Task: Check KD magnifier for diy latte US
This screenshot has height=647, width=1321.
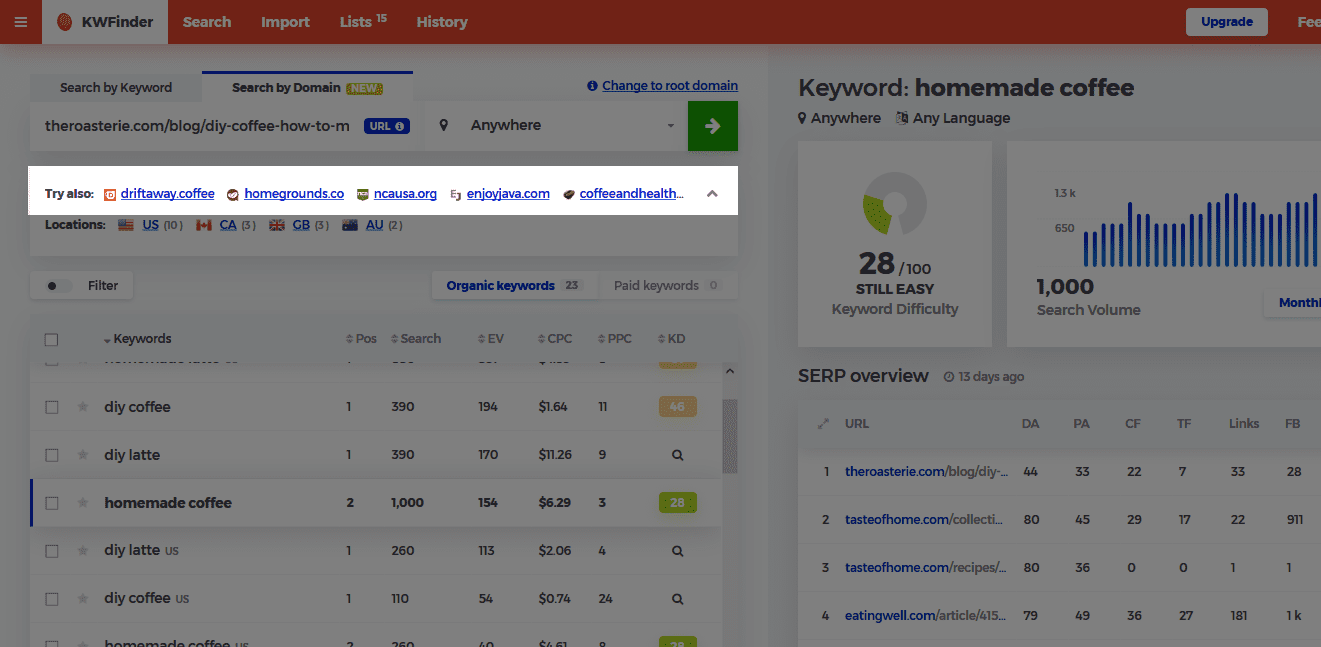Action: click(x=677, y=551)
